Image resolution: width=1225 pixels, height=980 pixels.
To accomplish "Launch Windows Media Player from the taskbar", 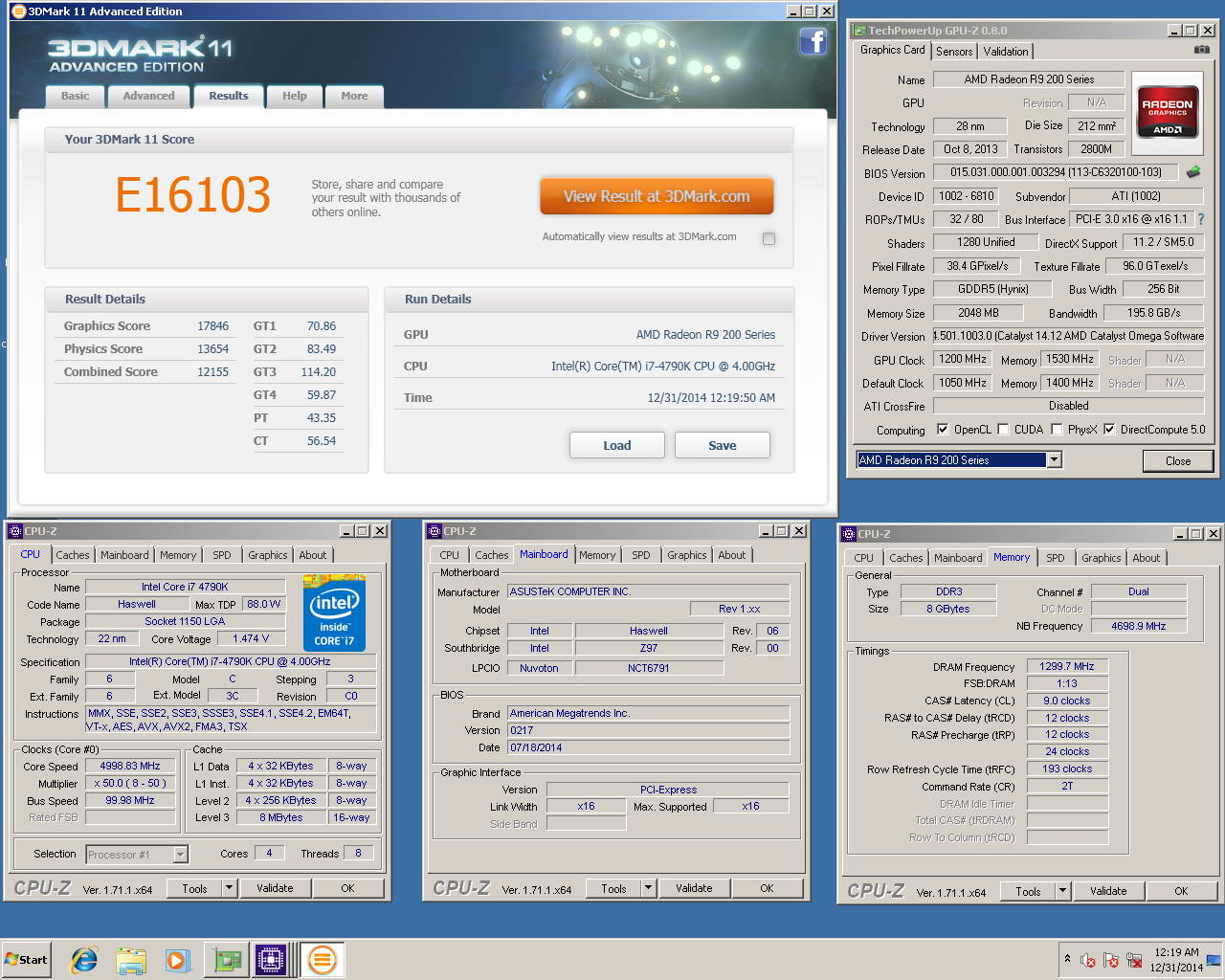I will 177,960.
